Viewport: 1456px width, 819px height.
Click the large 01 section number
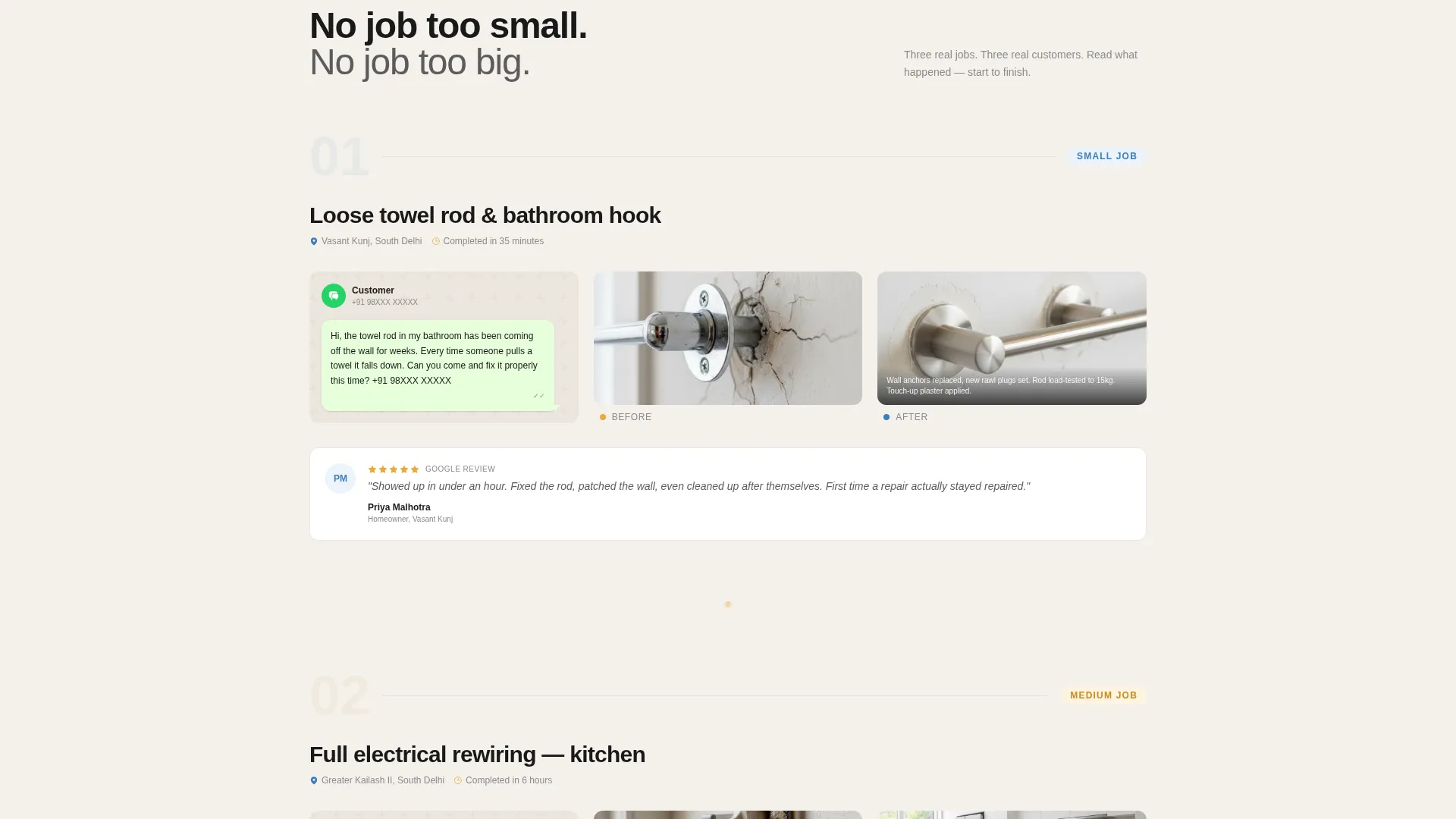point(339,157)
